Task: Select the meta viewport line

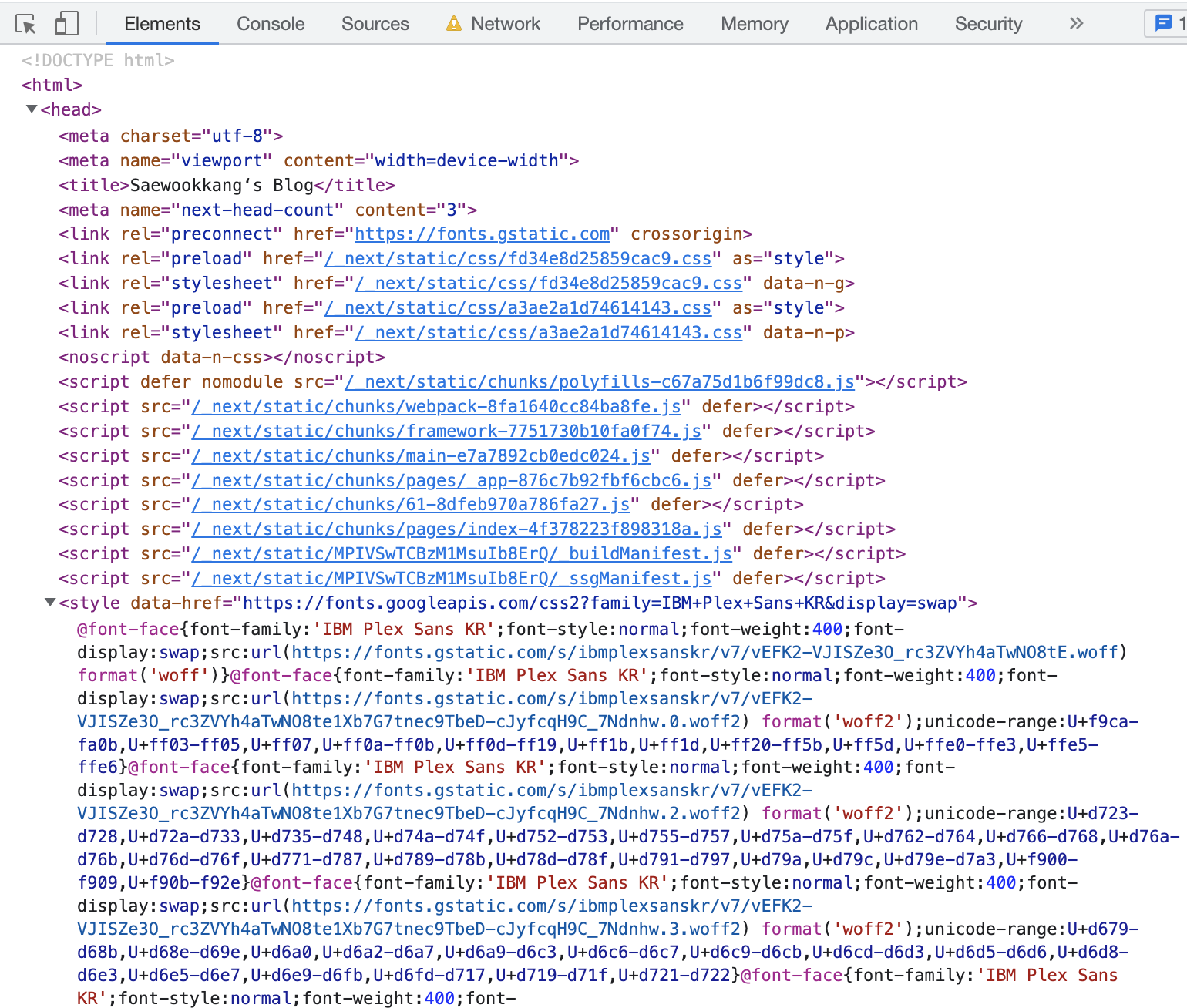Action: click(x=319, y=160)
